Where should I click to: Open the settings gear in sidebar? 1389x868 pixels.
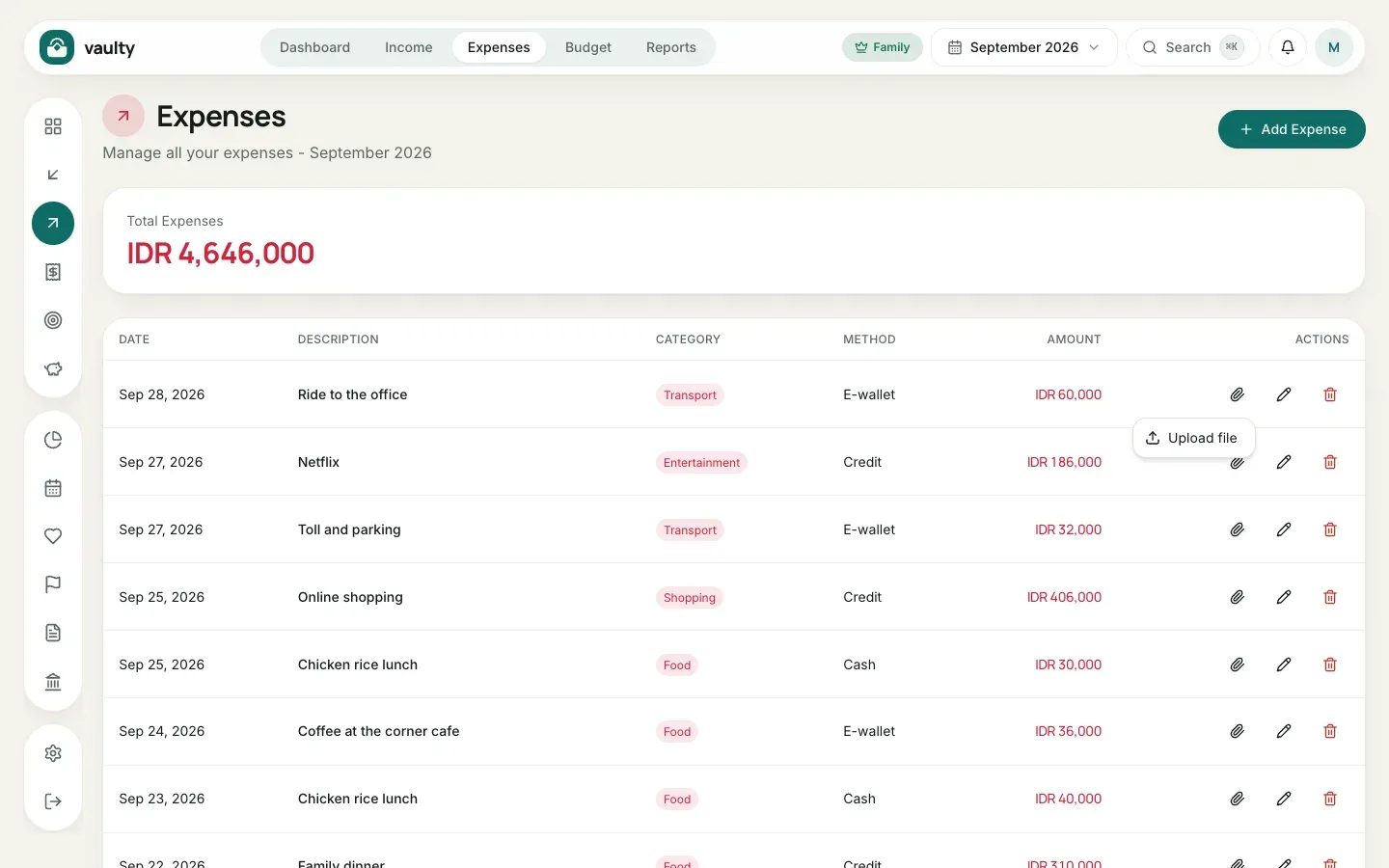(53, 753)
